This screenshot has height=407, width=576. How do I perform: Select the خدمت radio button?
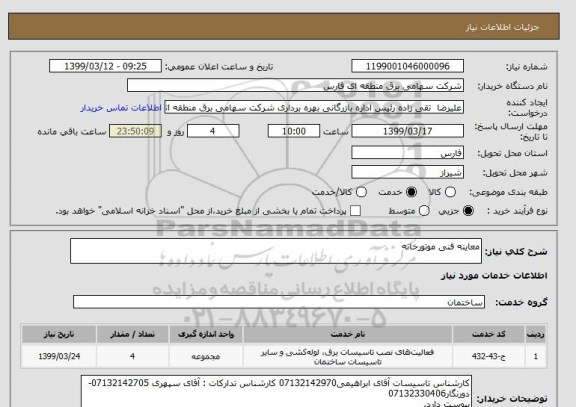[411, 192]
